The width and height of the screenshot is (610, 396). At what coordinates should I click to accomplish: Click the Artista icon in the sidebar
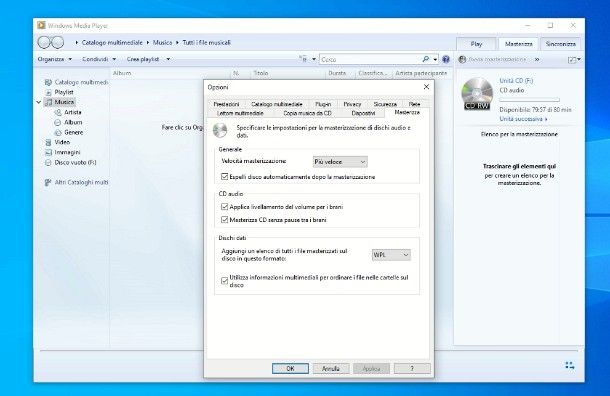[58, 112]
